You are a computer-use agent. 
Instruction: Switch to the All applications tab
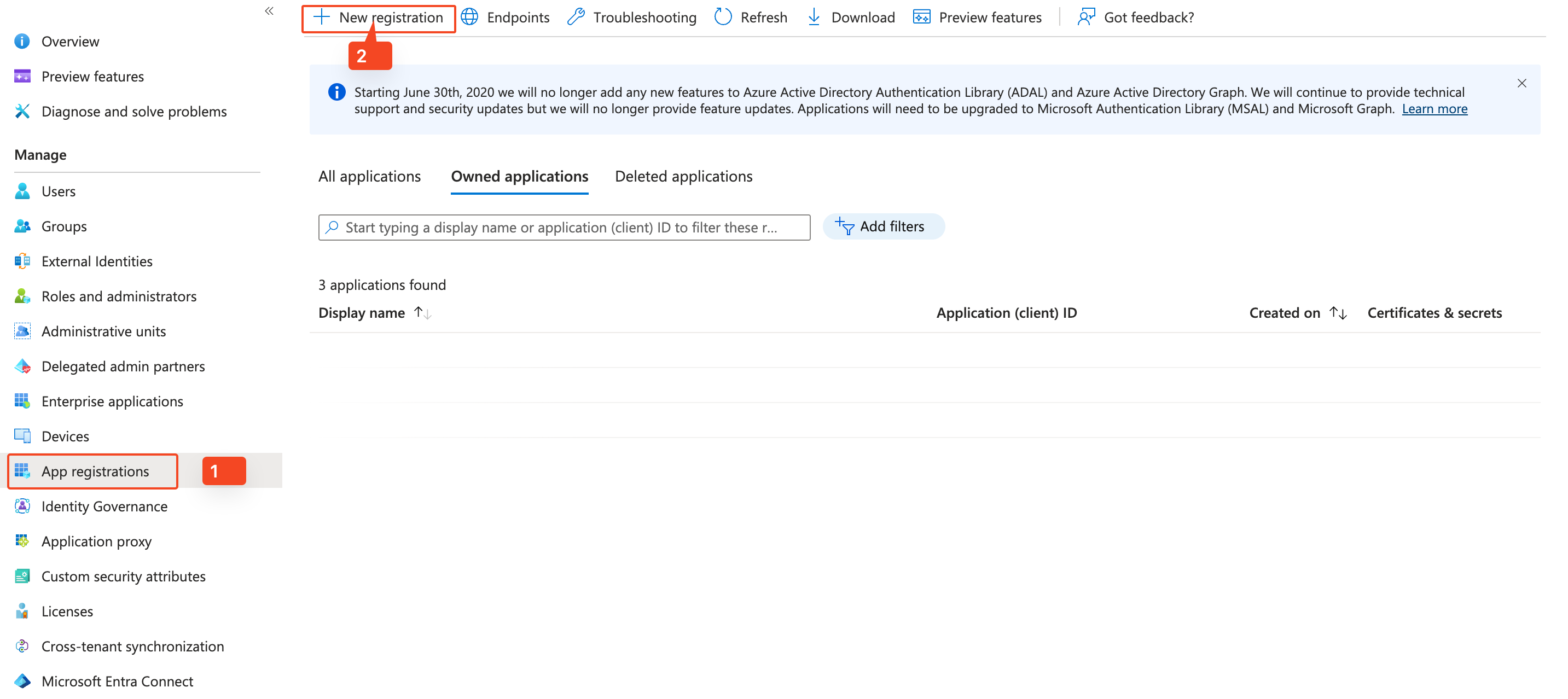click(x=369, y=177)
